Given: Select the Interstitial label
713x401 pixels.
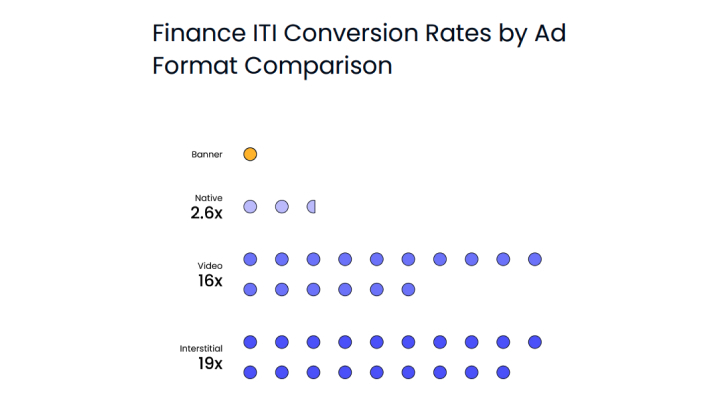Looking at the screenshot, I should (201, 348).
